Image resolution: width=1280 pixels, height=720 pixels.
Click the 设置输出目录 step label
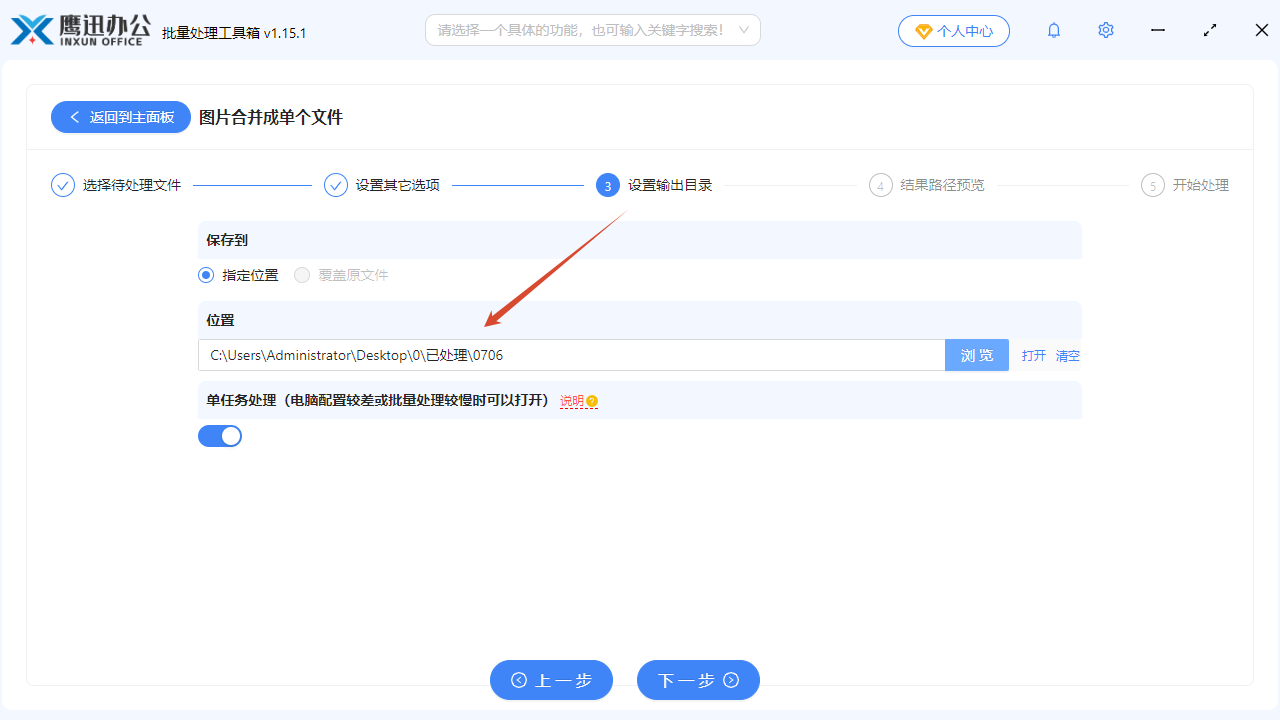click(670, 185)
